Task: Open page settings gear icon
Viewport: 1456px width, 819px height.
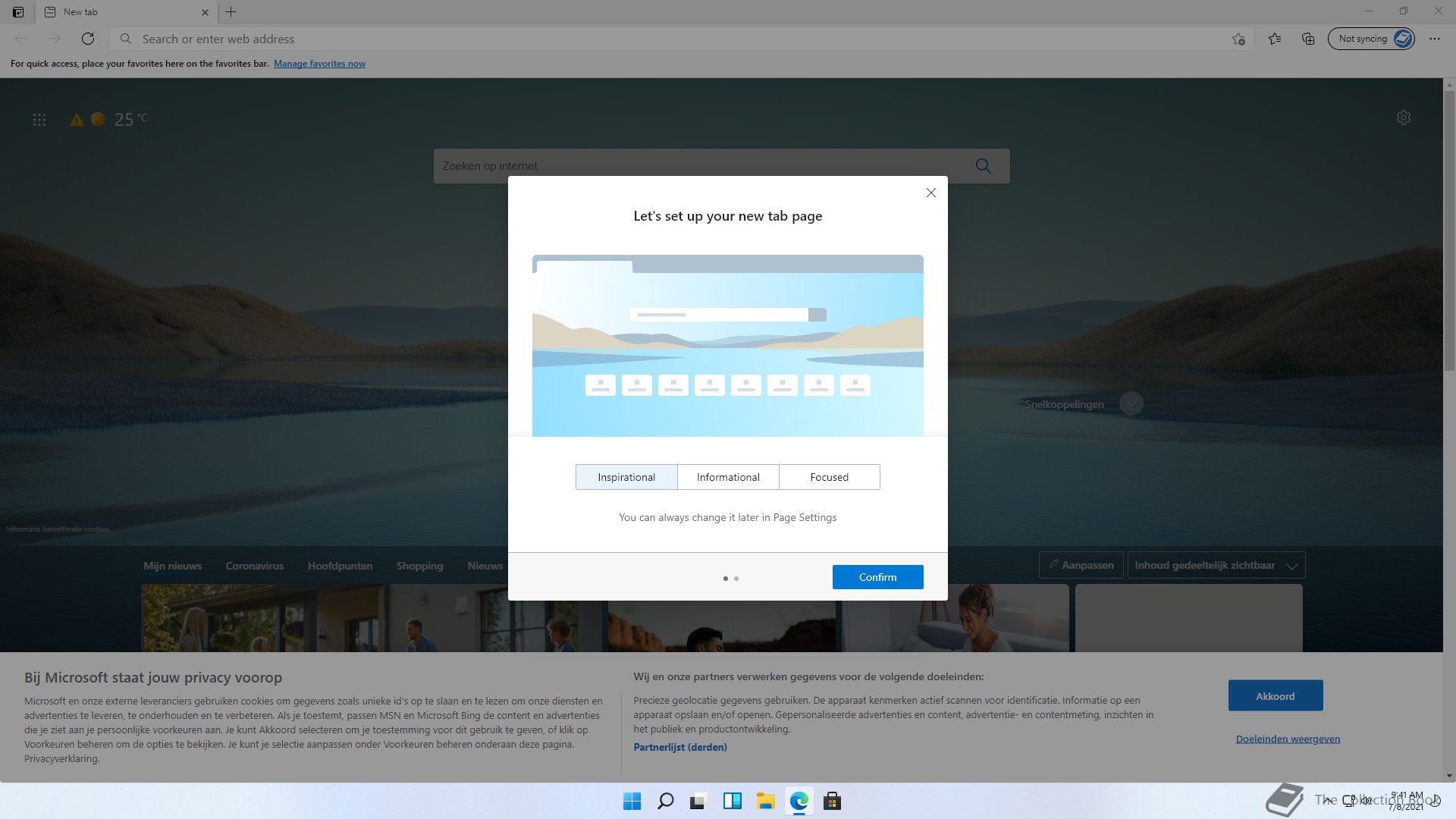Action: pos(1404,118)
